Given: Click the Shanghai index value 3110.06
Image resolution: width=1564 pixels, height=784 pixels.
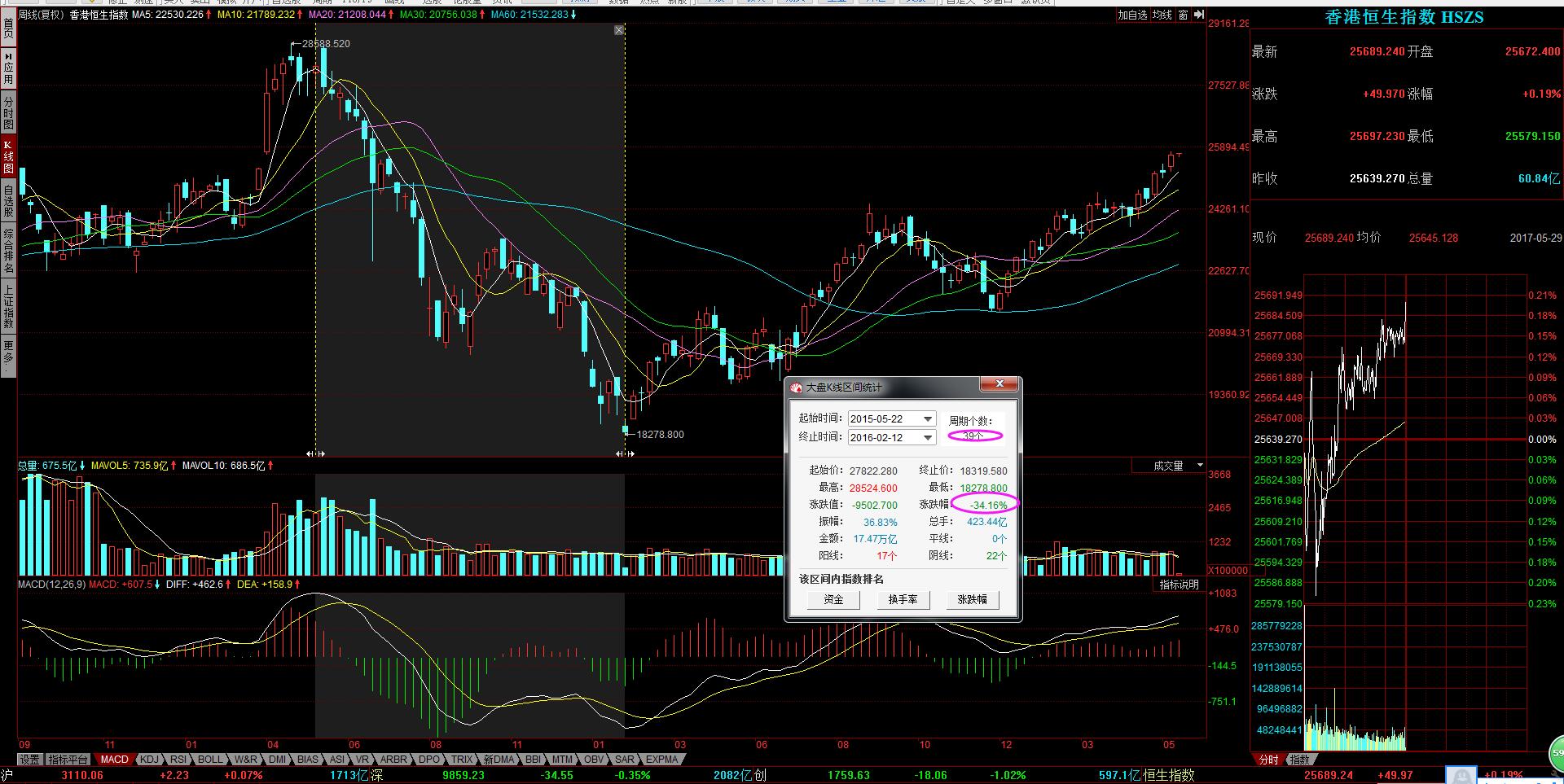Looking at the screenshot, I should tap(82, 775).
